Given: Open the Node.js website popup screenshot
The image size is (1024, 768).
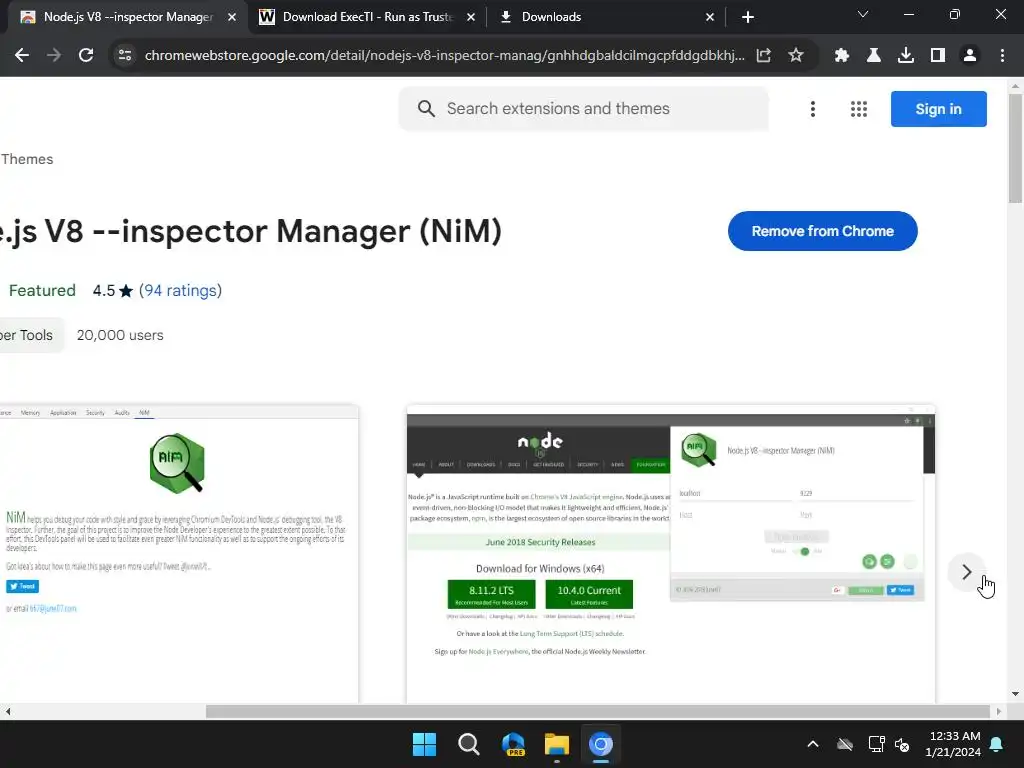Looking at the screenshot, I should pyautogui.click(x=671, y=554).
